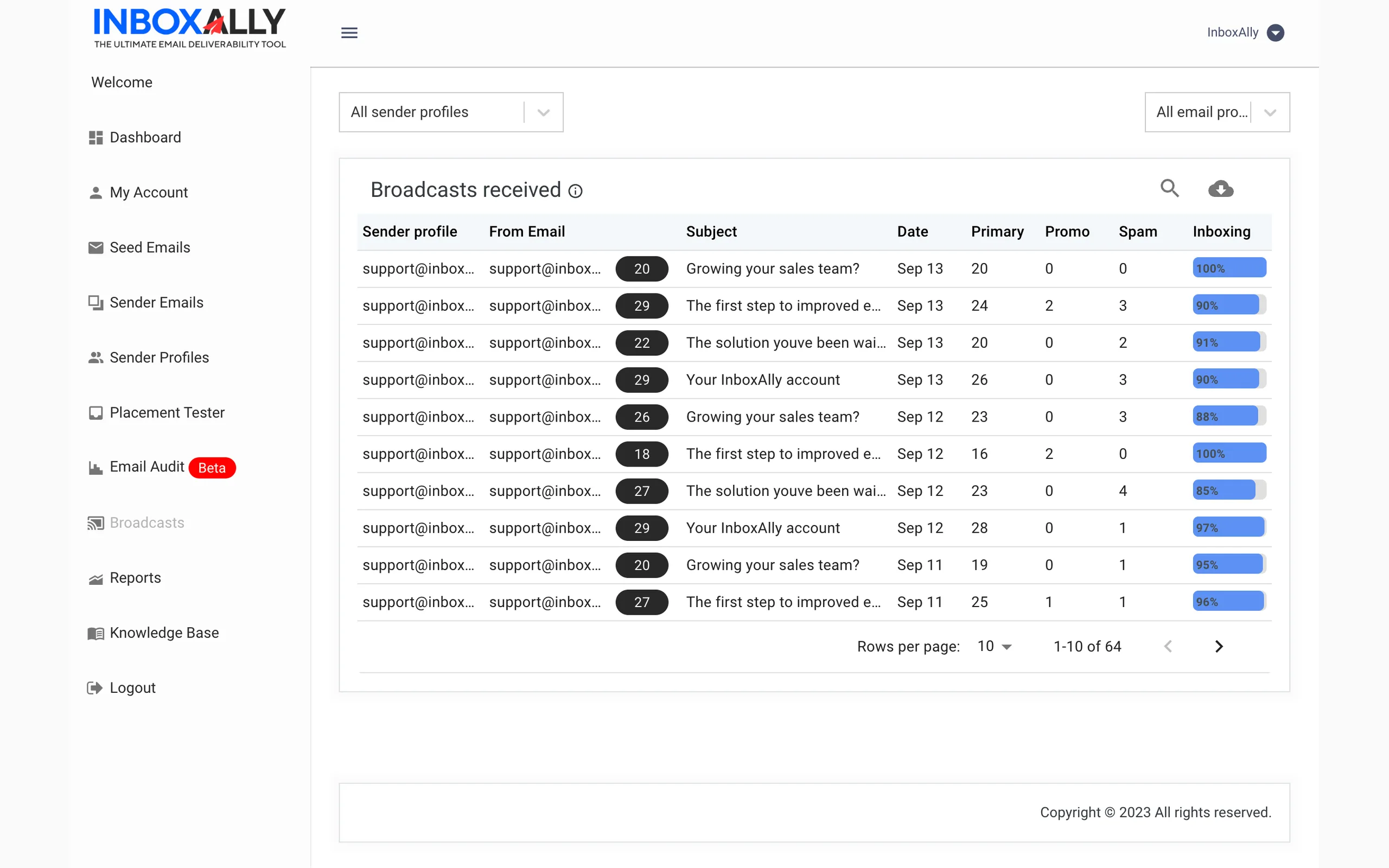Click the Welcome heading in sidebar
The width and height of the screenshot is (1389, 868).
[x=122, y=82]
